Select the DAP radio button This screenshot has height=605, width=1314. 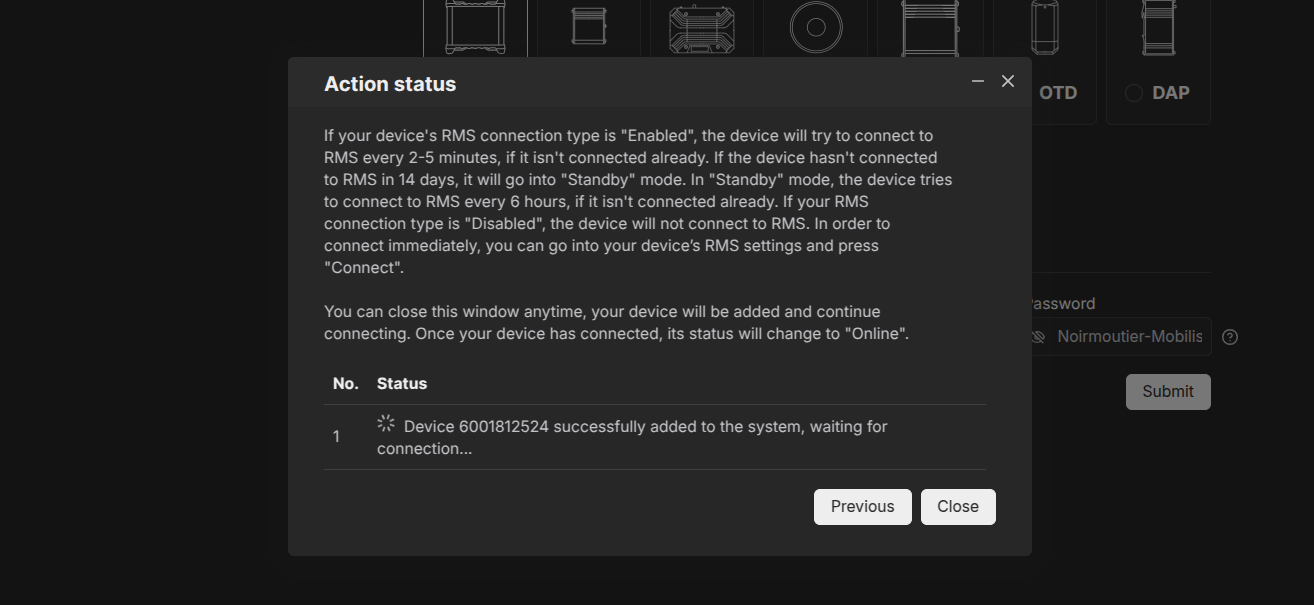1133,93
